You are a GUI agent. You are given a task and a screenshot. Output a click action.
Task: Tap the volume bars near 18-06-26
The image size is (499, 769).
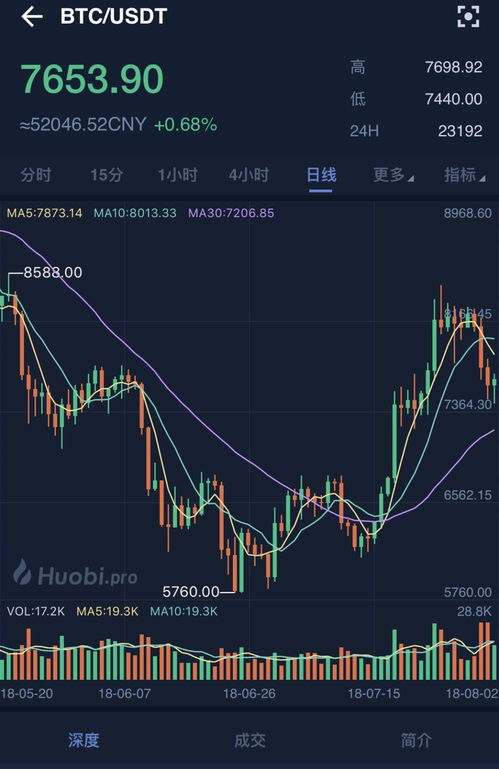point(249,665)
